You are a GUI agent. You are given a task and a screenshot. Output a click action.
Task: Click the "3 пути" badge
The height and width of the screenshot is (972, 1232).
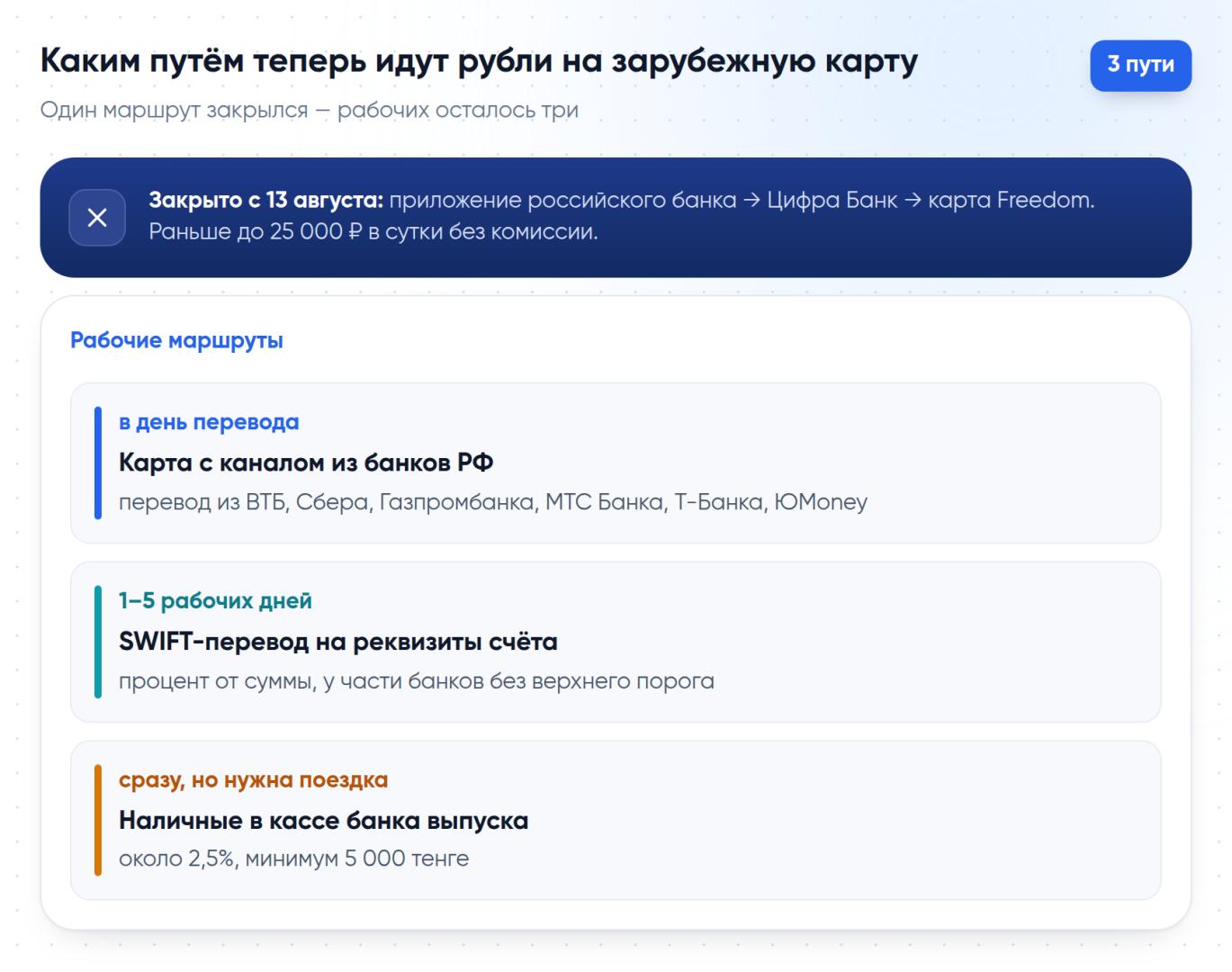(1140, 65)
